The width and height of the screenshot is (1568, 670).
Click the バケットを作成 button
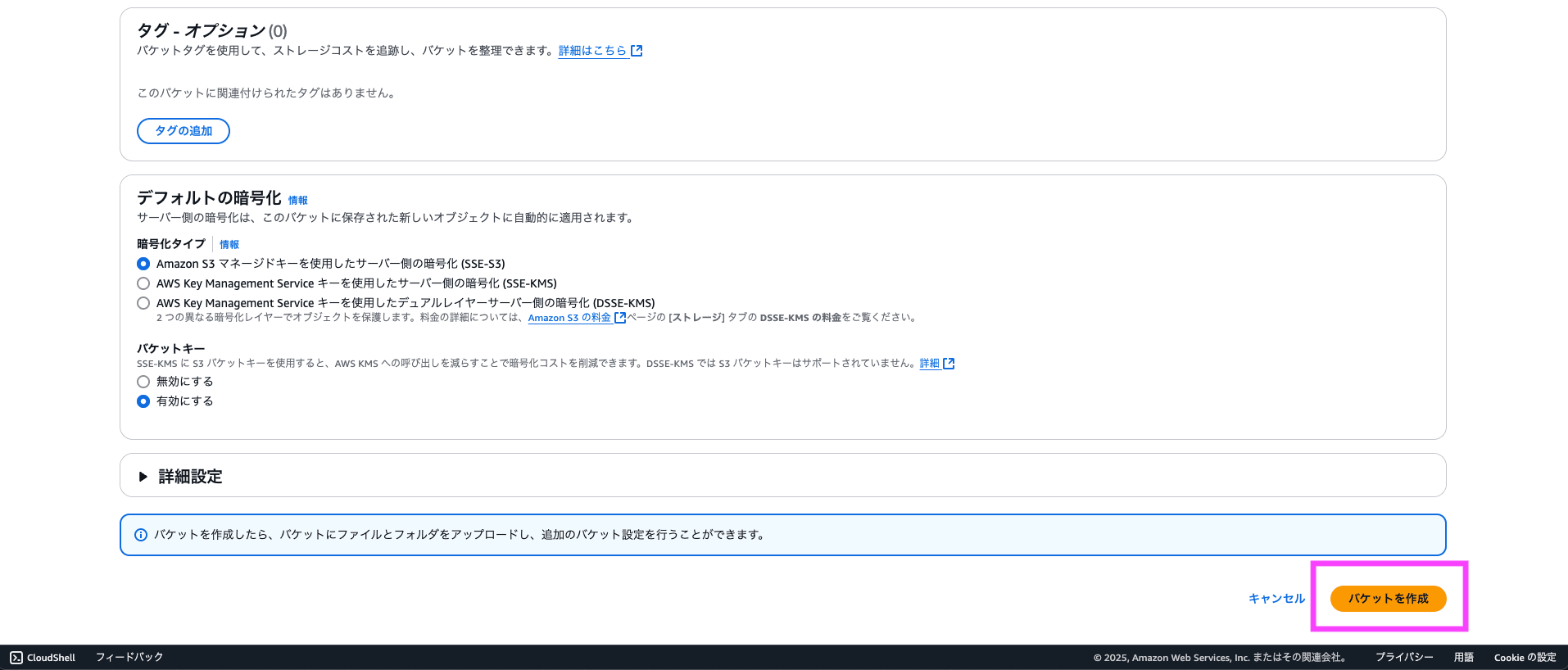click(x=1388, y=599)
